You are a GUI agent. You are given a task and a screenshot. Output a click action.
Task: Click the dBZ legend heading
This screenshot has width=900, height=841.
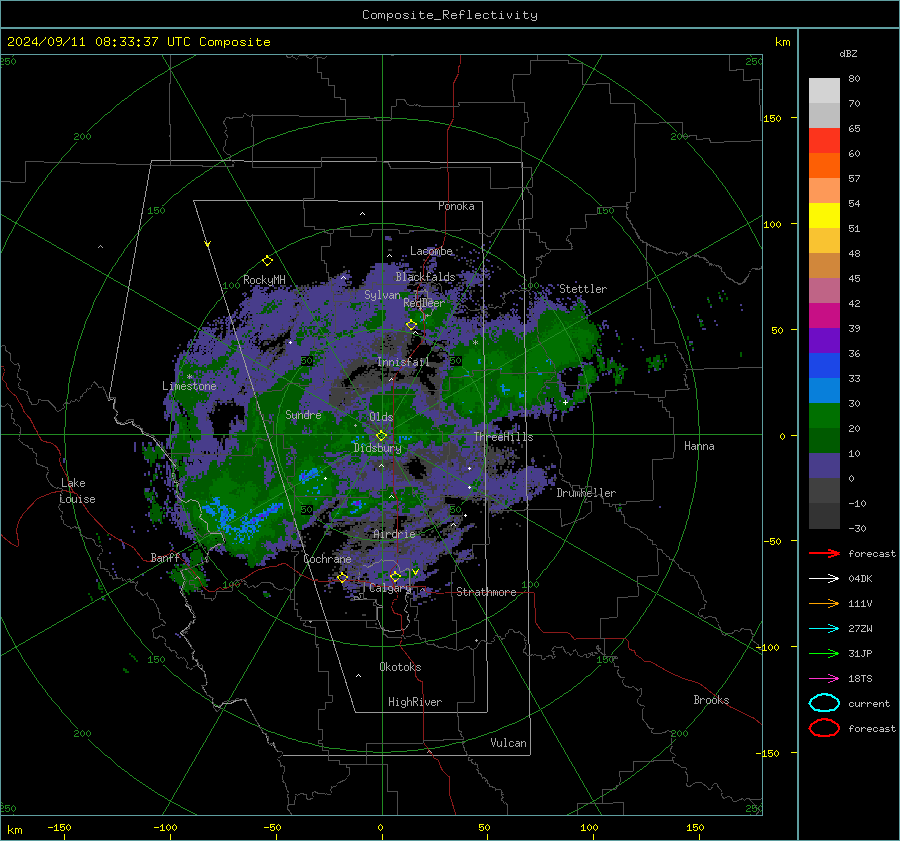click(848, 54)
